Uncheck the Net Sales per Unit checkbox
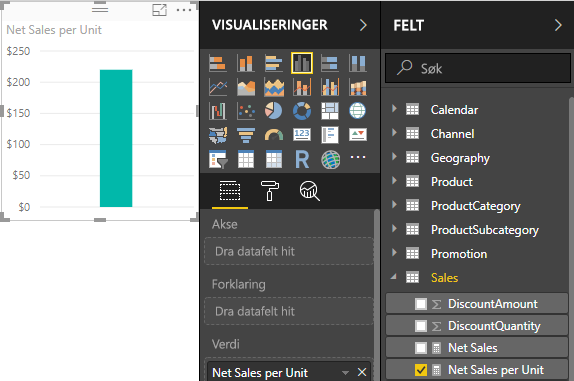The width and height of the screenshot is (574, 381). pos(421,370)
